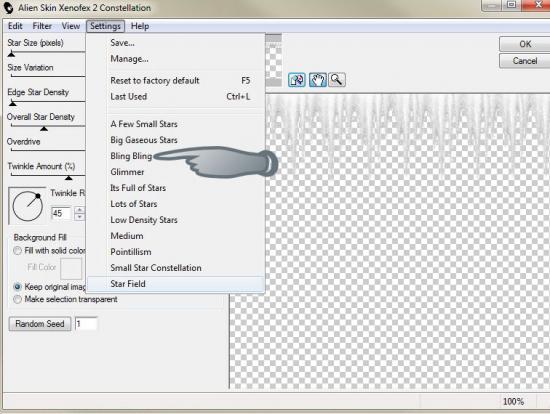Click the Random Seed value field

click(x=86, y=324)
